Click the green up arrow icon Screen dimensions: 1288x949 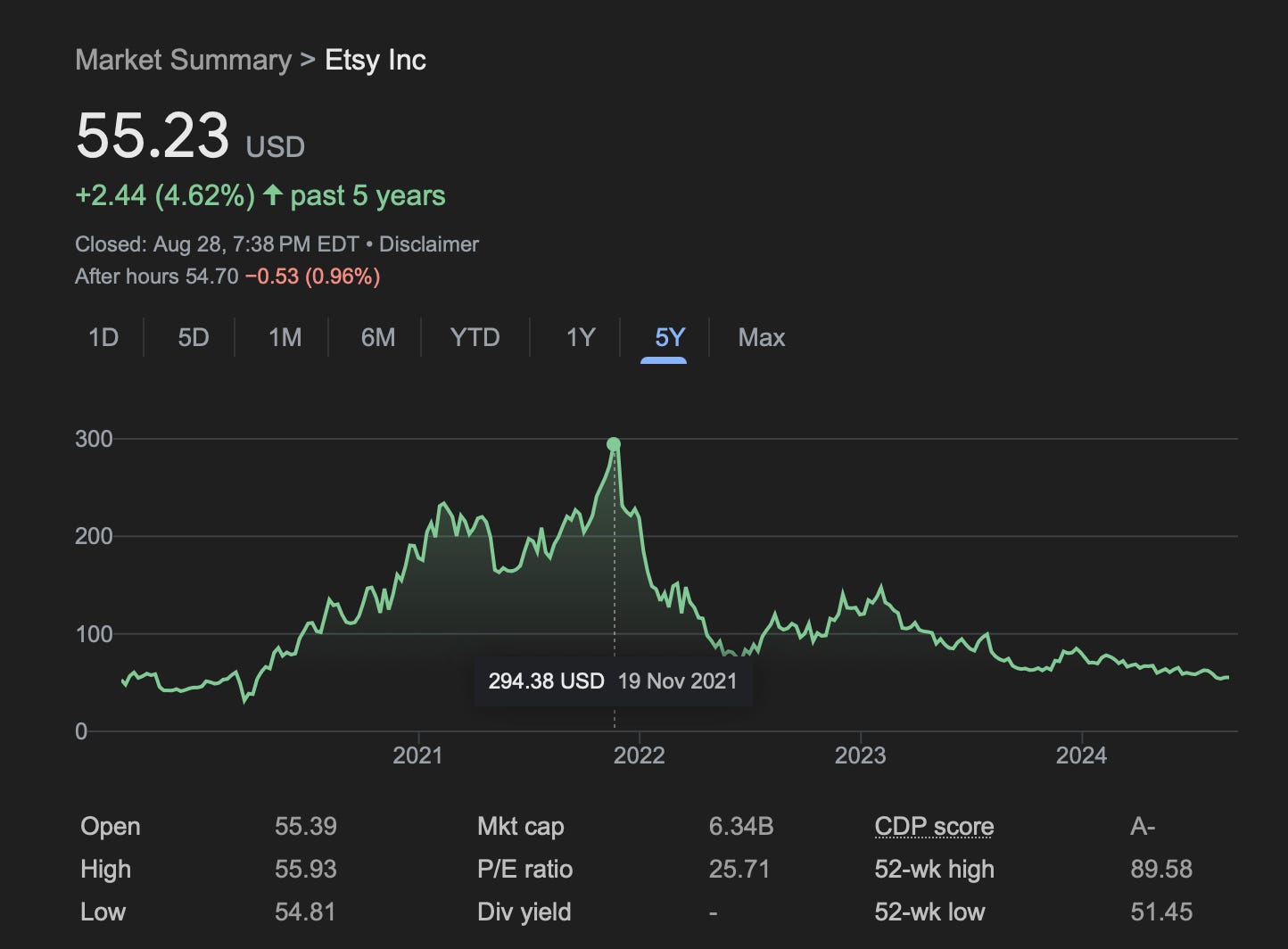tap(273, 195)
